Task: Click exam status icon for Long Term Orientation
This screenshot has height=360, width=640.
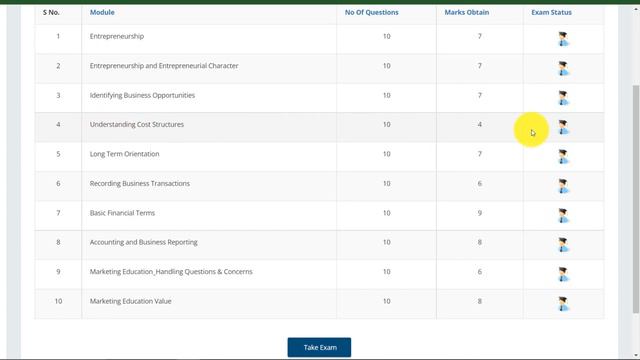Action: pos(563,157)
